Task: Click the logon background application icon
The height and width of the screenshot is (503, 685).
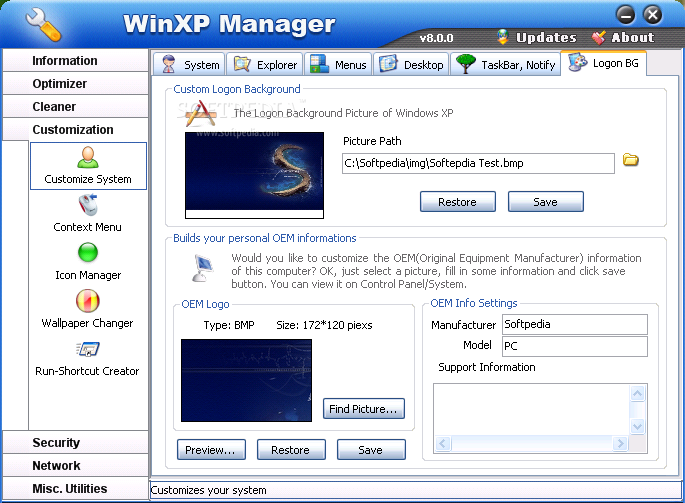Action: [x=201, y=114]
